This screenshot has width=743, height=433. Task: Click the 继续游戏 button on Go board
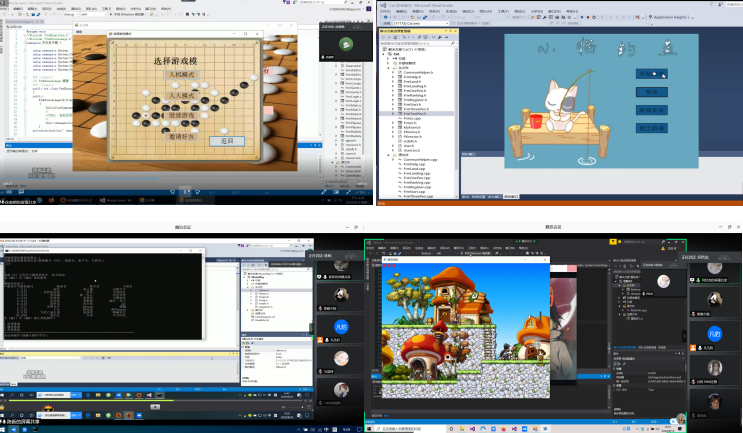pyautogui.click(x=181, y=115)
